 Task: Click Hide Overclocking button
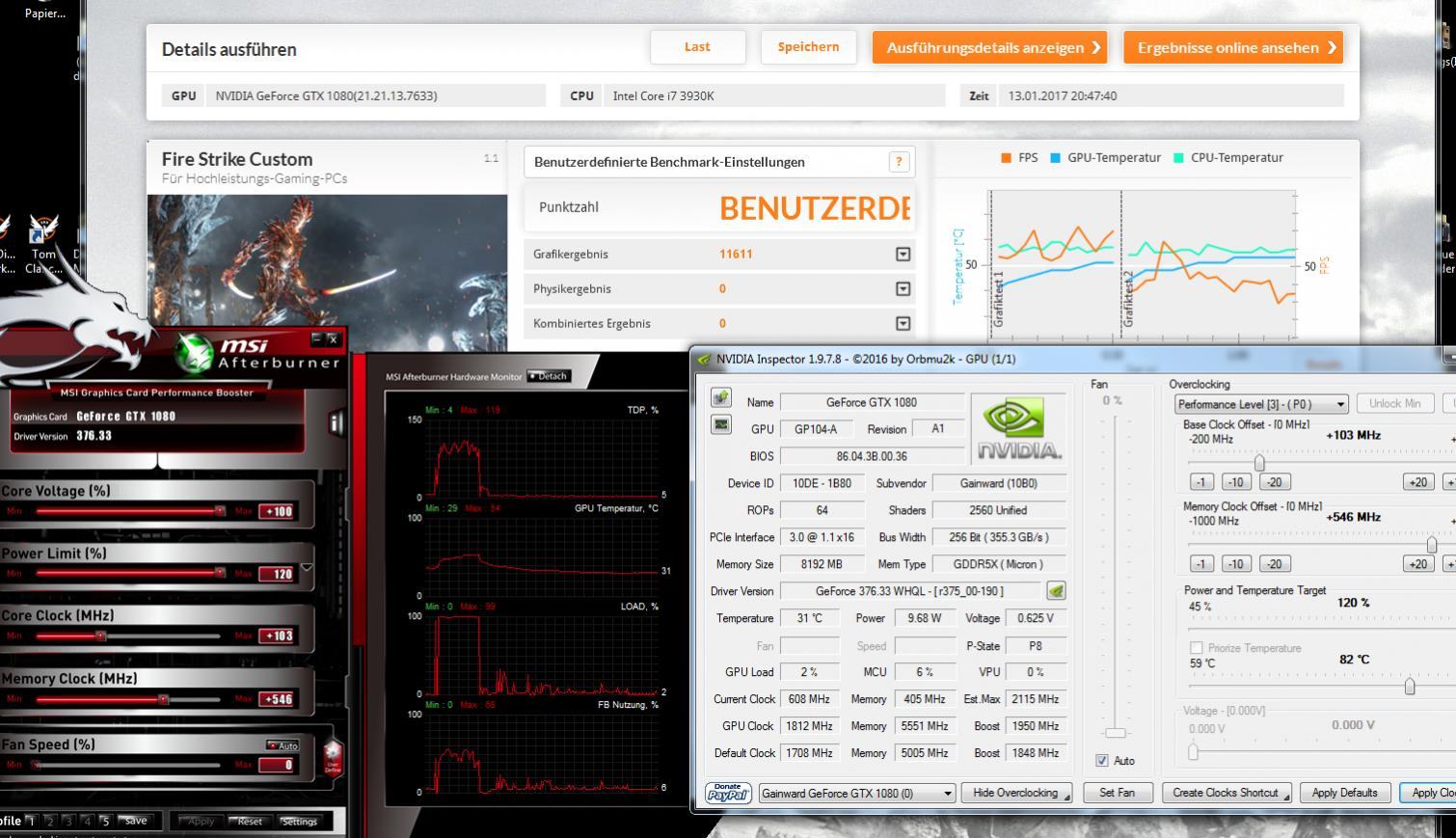coord(1016,793)
